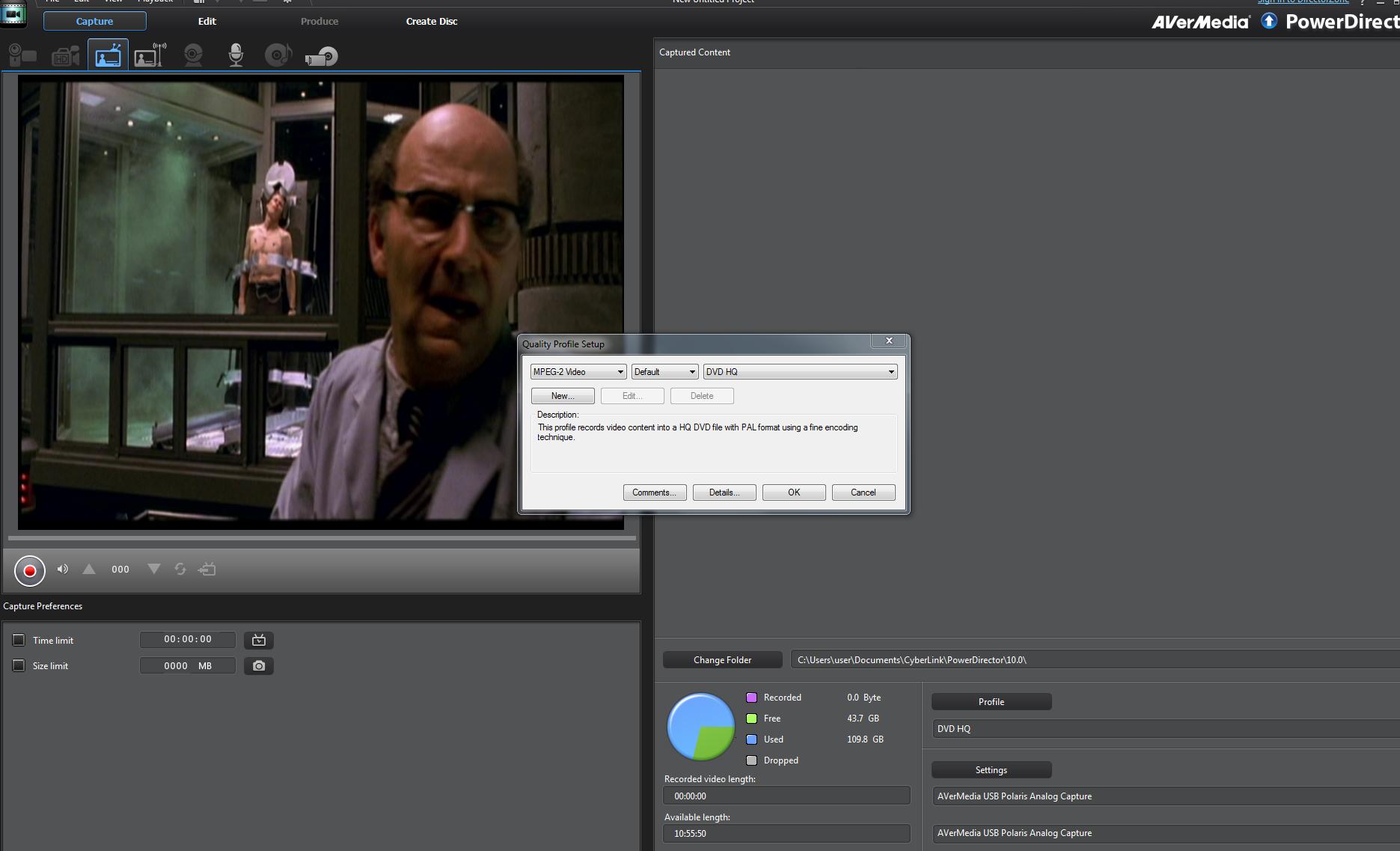Click the Edit... profile button
This screenshot has width=1400, height=851.
pyautogui.click(x=632, y=396)
